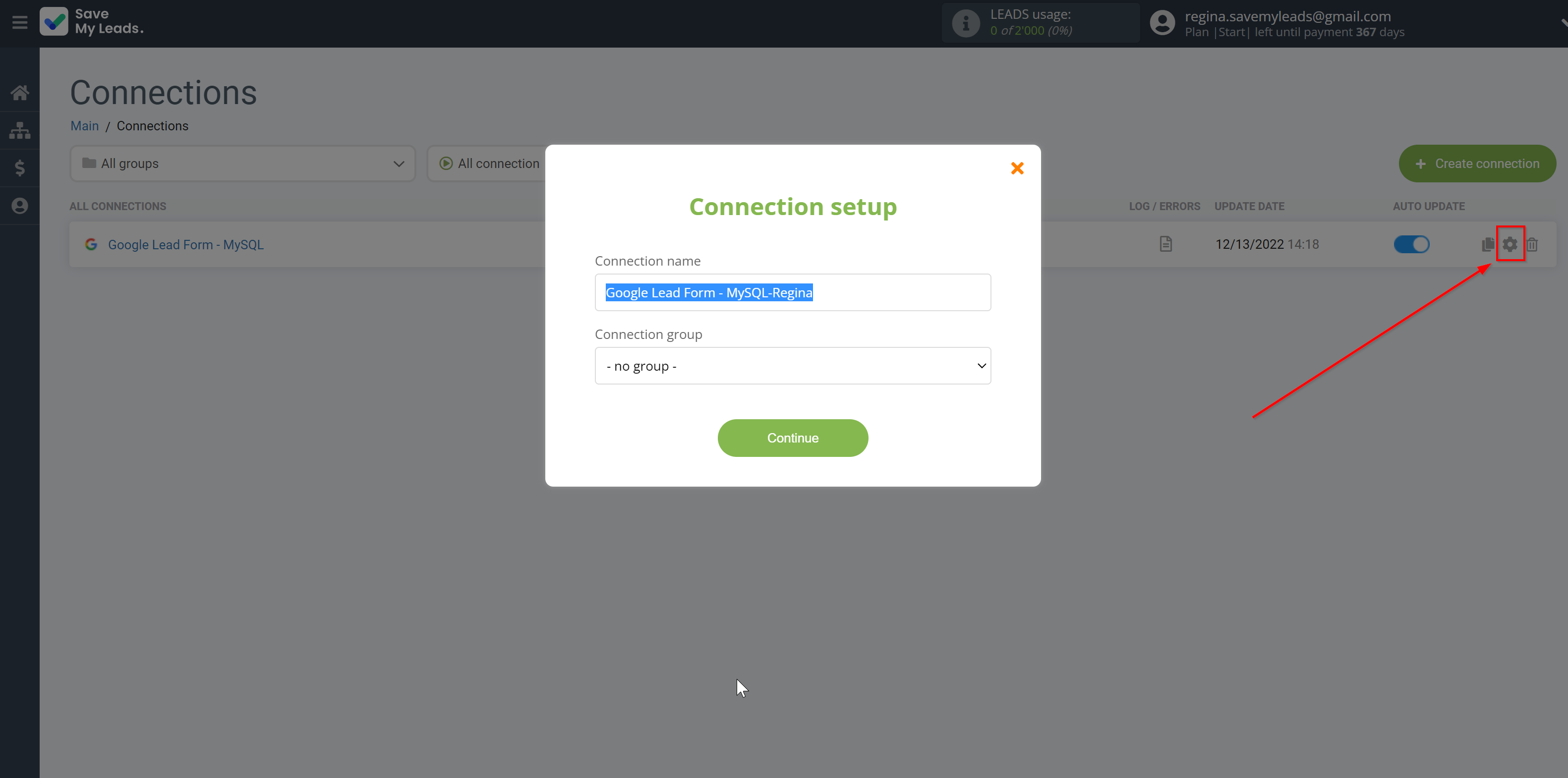Open the log document icon
Viewport: 1568px width, 778px height.
click(1165, 244)
